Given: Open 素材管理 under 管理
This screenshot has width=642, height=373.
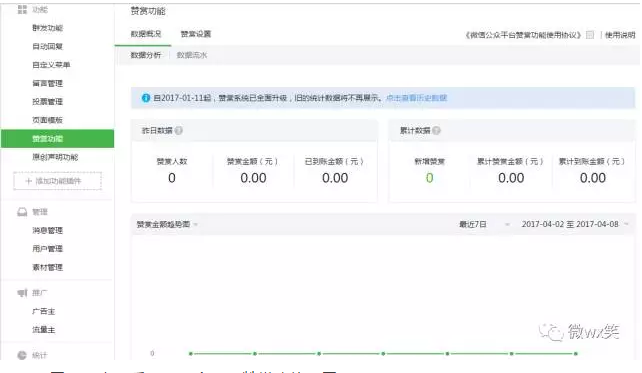Looking at the screenshot, I should (x=47, y=267).
